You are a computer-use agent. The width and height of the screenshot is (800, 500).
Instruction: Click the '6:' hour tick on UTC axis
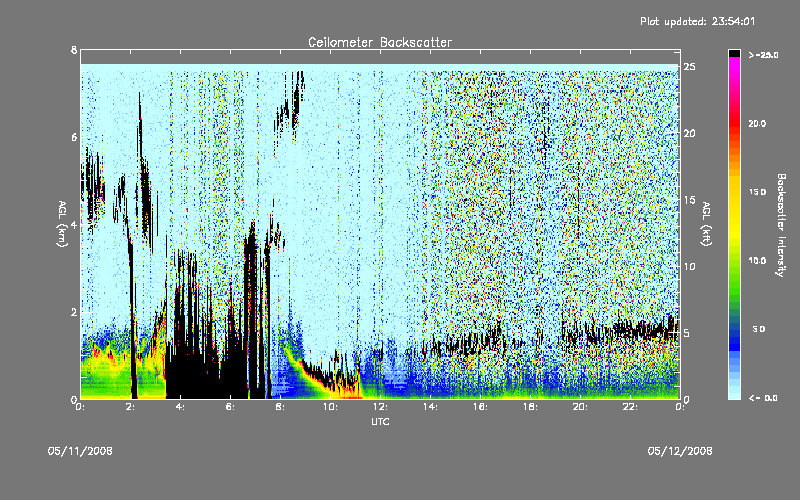point(230,407)
